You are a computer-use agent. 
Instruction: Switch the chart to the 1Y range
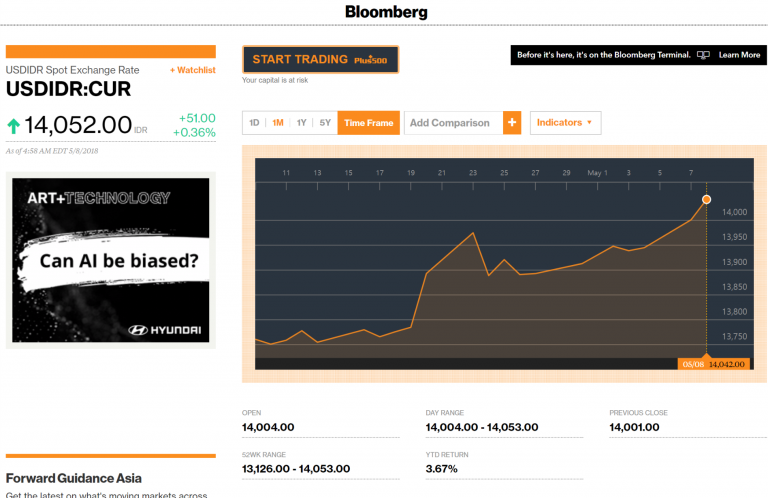301,123
